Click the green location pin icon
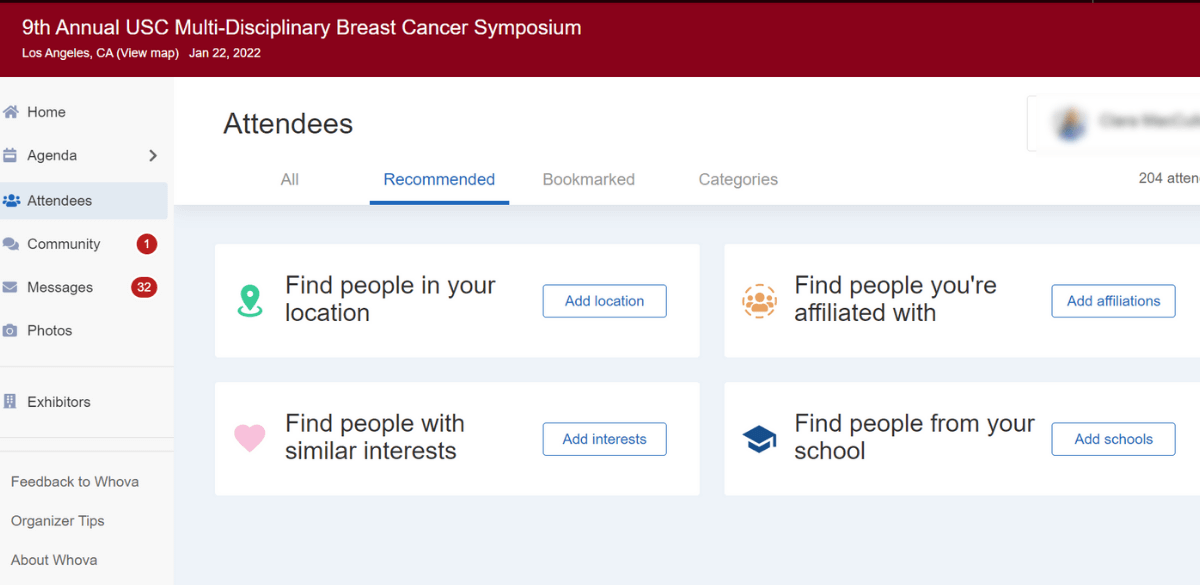The width and height of the screenshot is (1200, 585). (250, 300)
